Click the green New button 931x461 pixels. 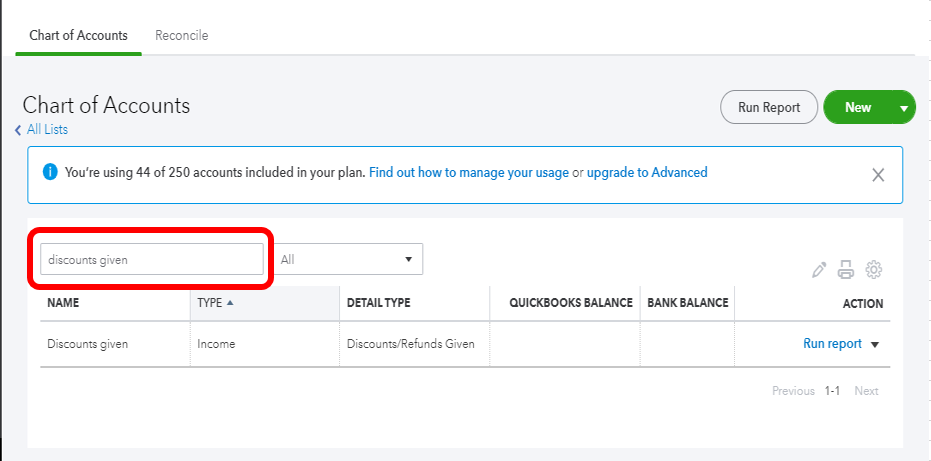click(857, 108)
